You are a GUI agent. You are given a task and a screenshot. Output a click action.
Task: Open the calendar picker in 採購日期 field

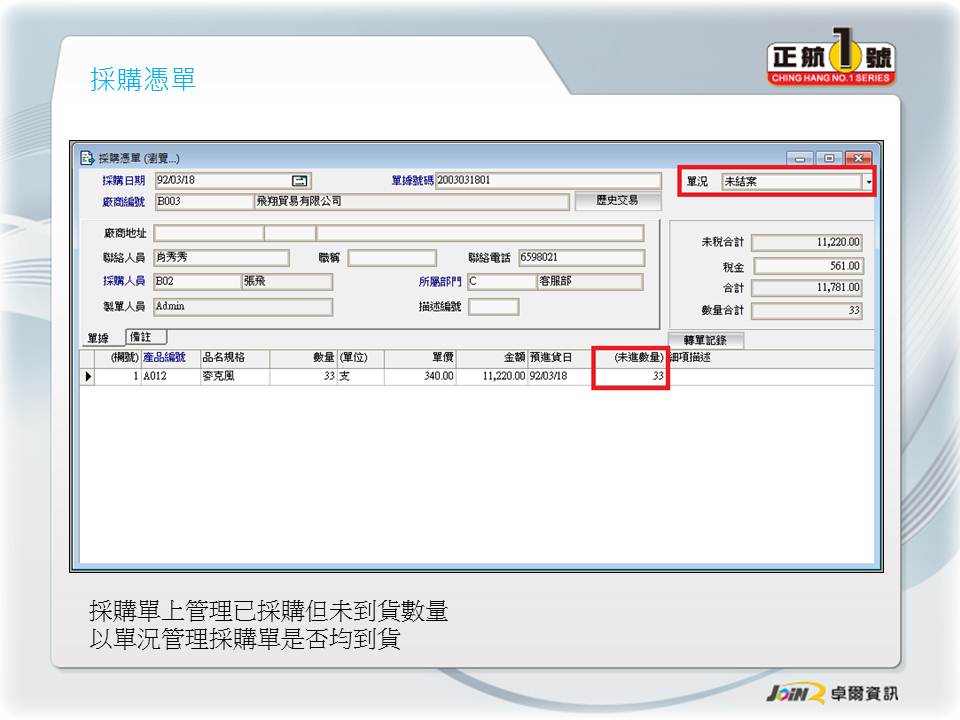click(299, 181)
